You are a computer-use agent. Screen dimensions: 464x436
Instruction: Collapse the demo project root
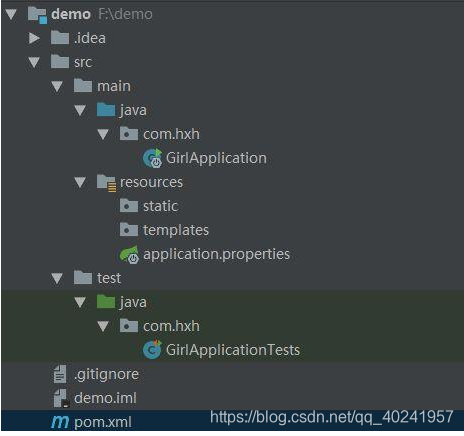pos(11,14)
